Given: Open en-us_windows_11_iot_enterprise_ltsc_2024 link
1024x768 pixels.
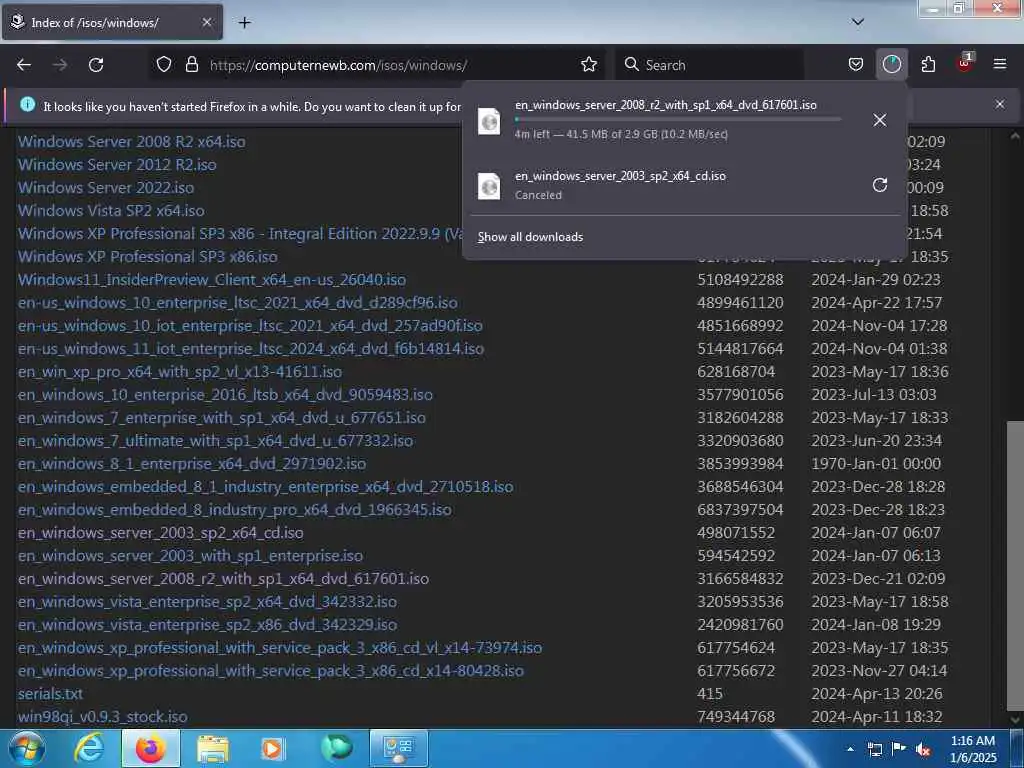Looking at the screenshot, I should point(251,348).
